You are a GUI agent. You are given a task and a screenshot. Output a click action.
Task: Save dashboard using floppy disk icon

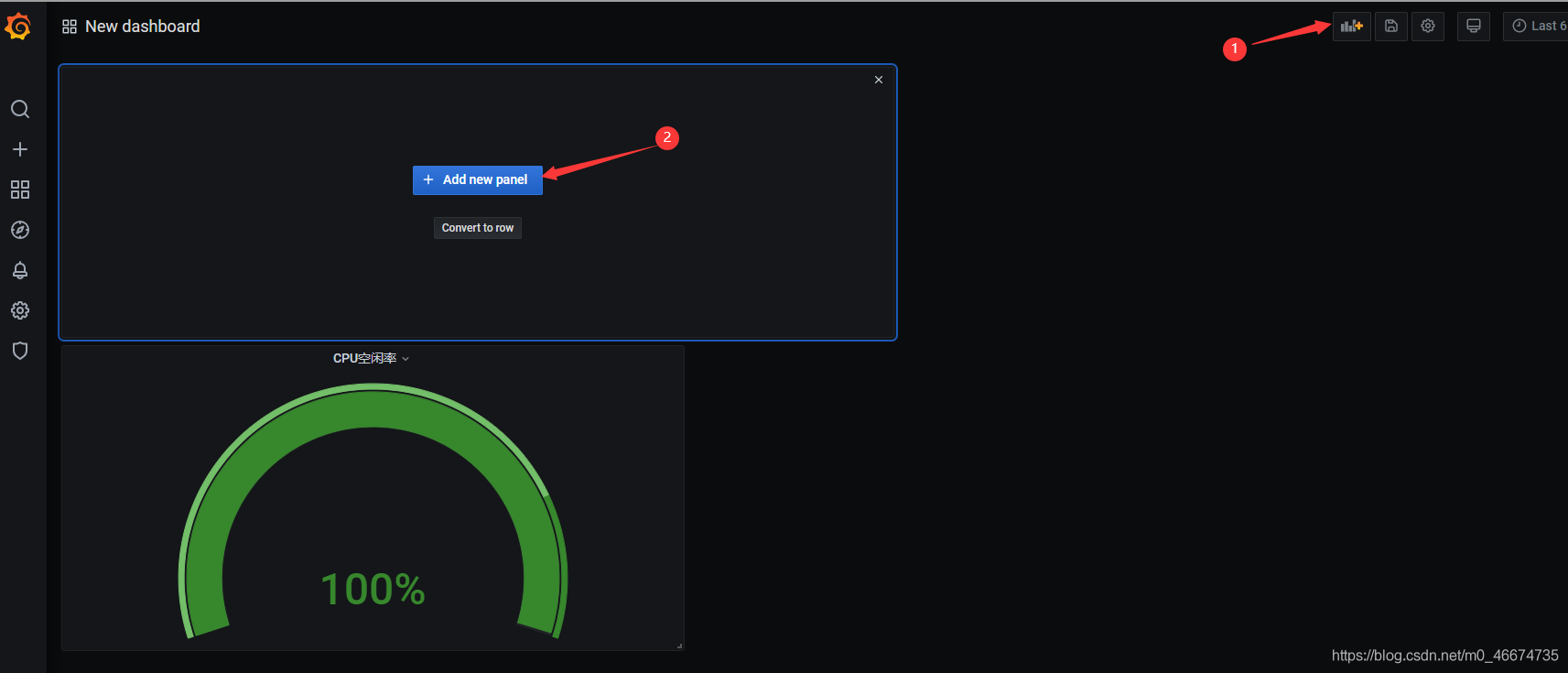coord(1390,27)
